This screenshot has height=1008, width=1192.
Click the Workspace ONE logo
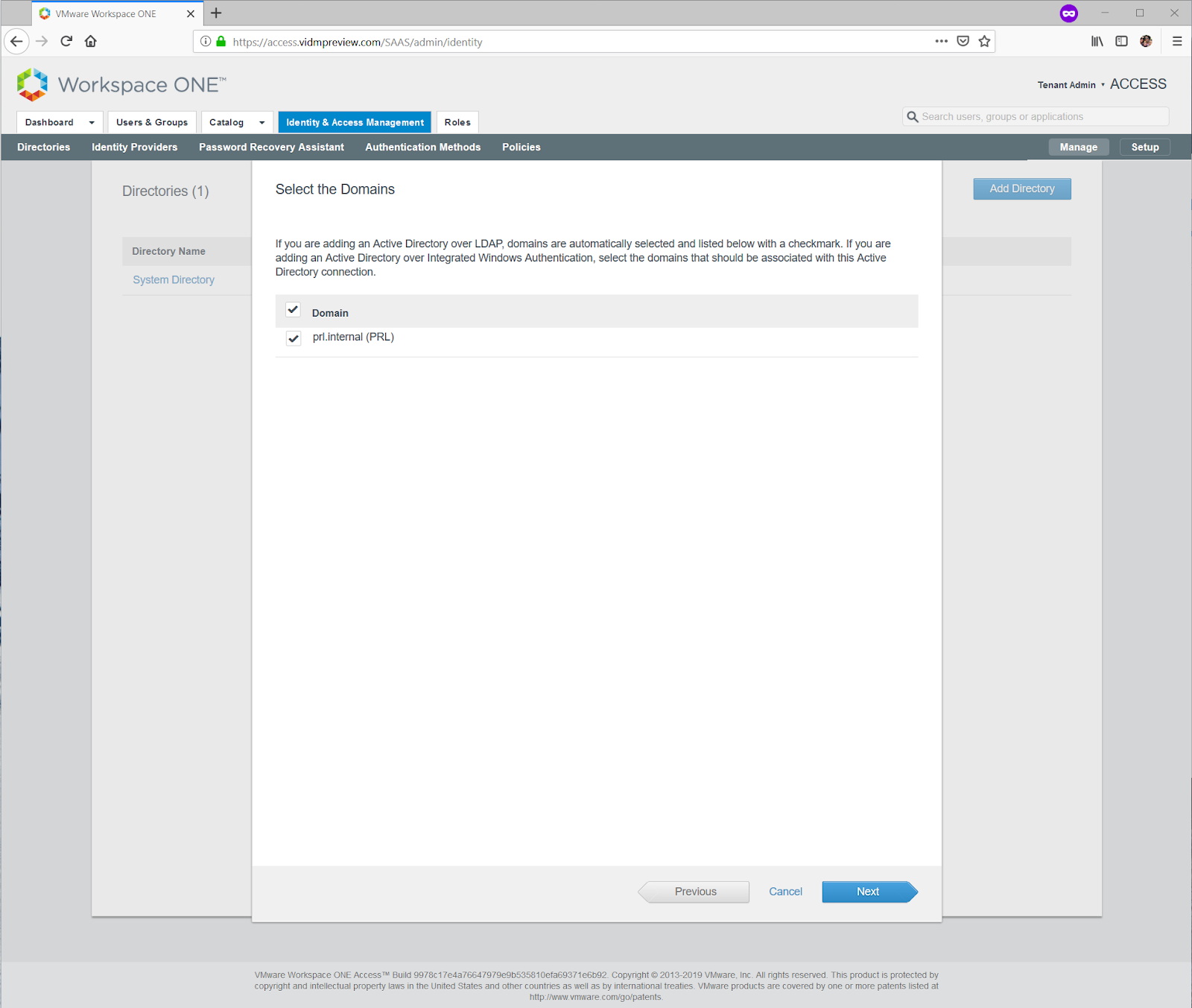(121, 84)
